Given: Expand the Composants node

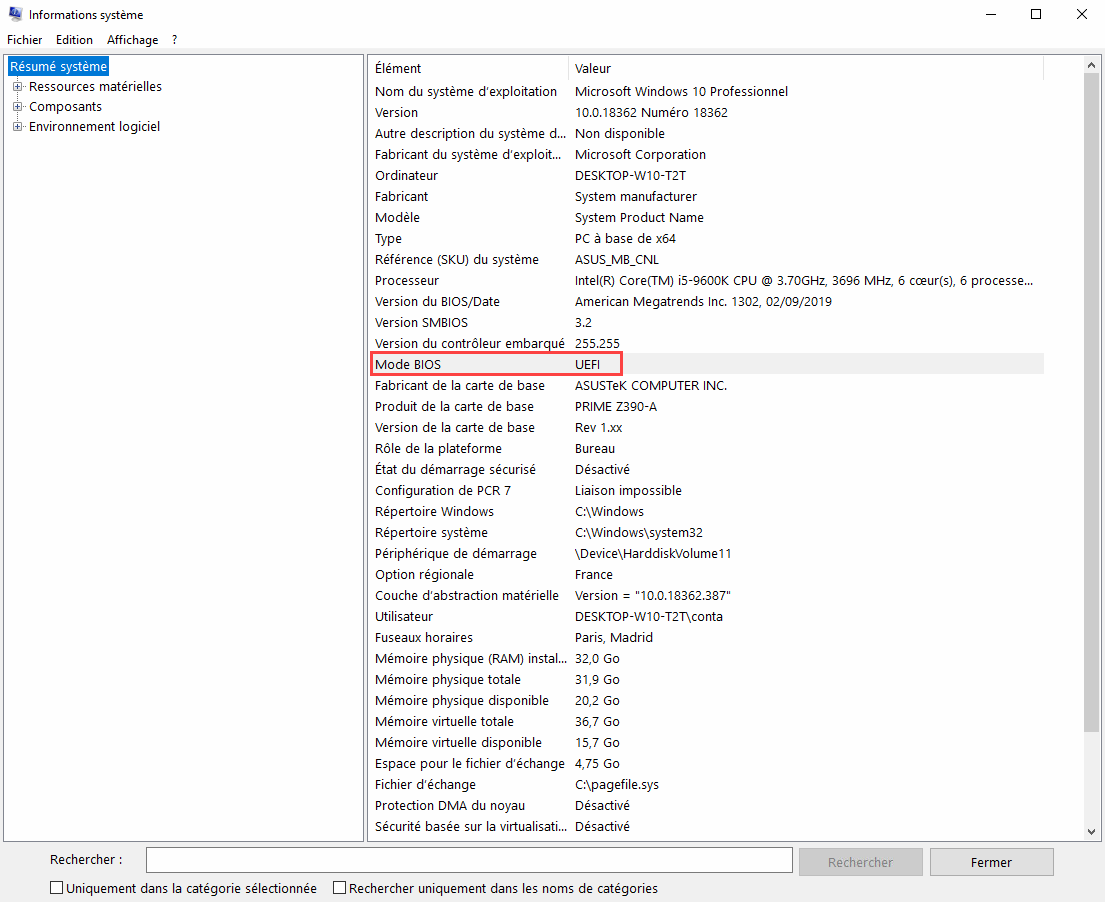Looking at the screenshot, I should 18,106.
